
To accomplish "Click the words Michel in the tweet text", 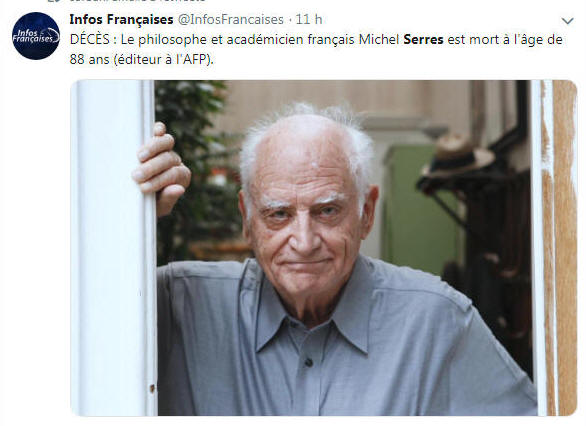I will pos(379,39).
